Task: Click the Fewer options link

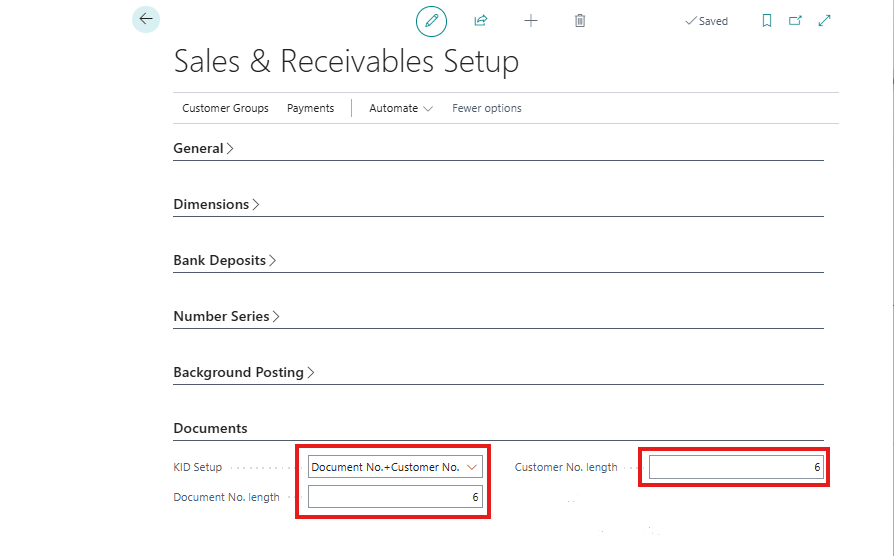Action: tap(487, 108)
